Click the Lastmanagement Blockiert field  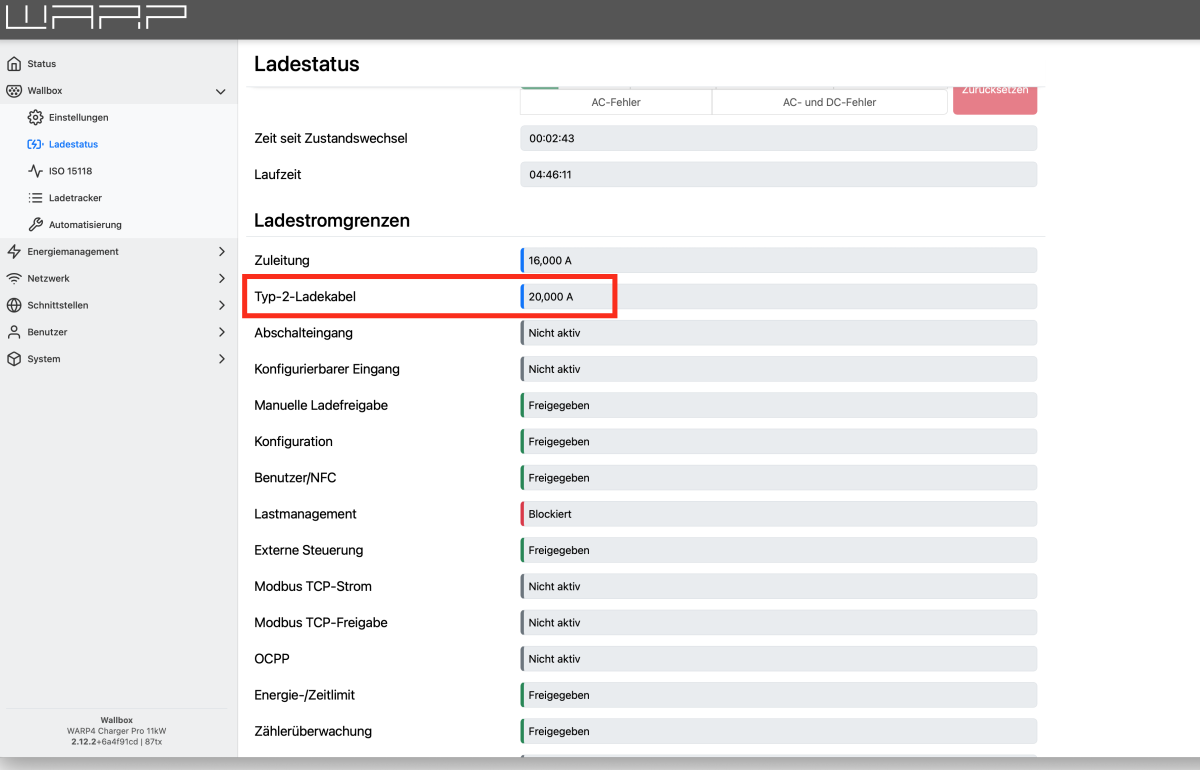point(778,514)
